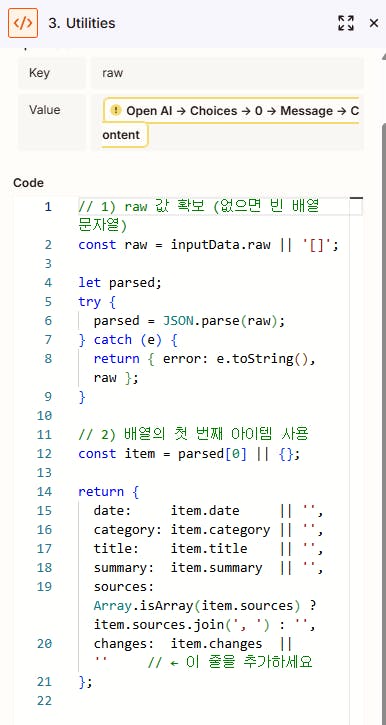Click the 'Code' section label

pos(28,183)
